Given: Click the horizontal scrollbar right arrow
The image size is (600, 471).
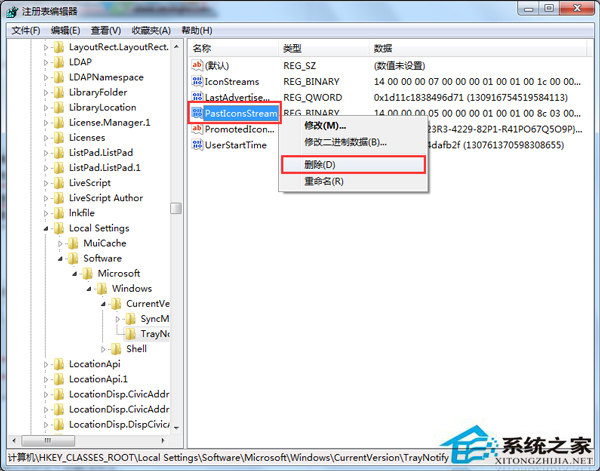Looking at the screenshot, I should pyautogui.click(x=164, y=440).
